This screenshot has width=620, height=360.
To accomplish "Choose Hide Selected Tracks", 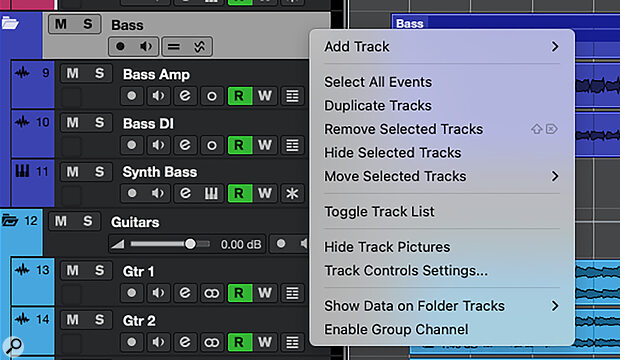I will (x=442, y=153).
